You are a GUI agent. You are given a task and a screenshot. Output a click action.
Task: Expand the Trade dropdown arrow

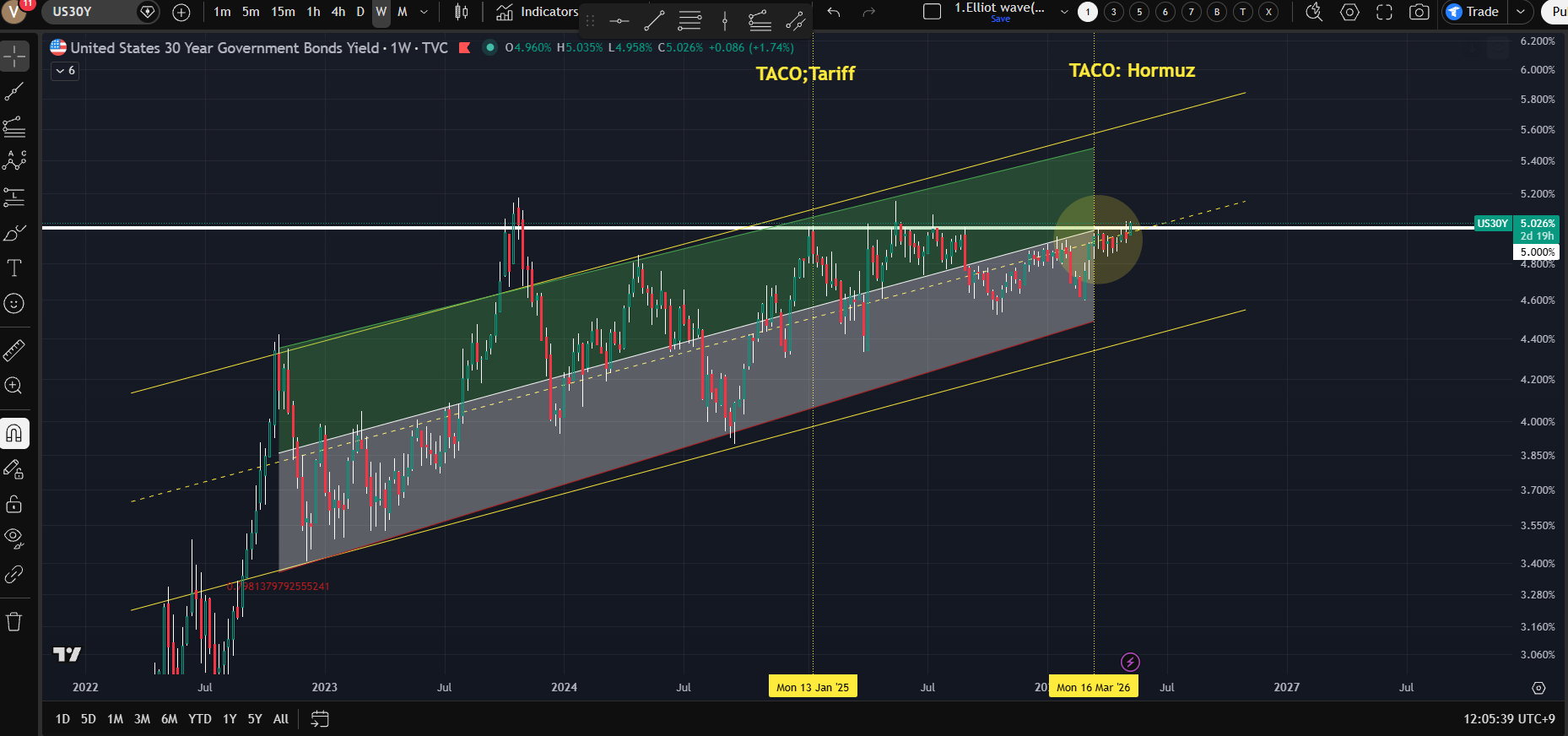1520,12
